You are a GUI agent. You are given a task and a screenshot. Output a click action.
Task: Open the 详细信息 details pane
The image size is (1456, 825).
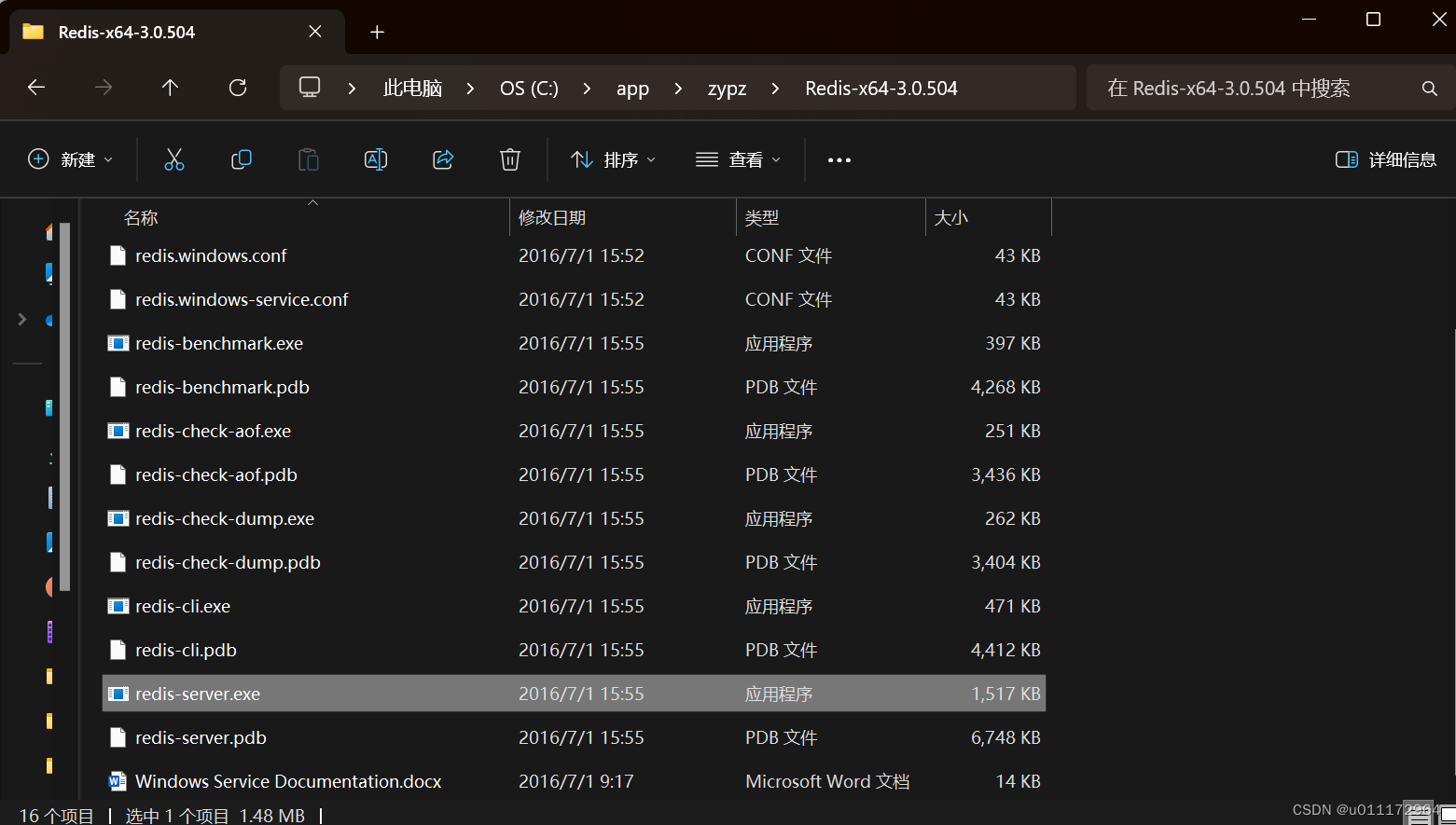[x=1386, y=158]
